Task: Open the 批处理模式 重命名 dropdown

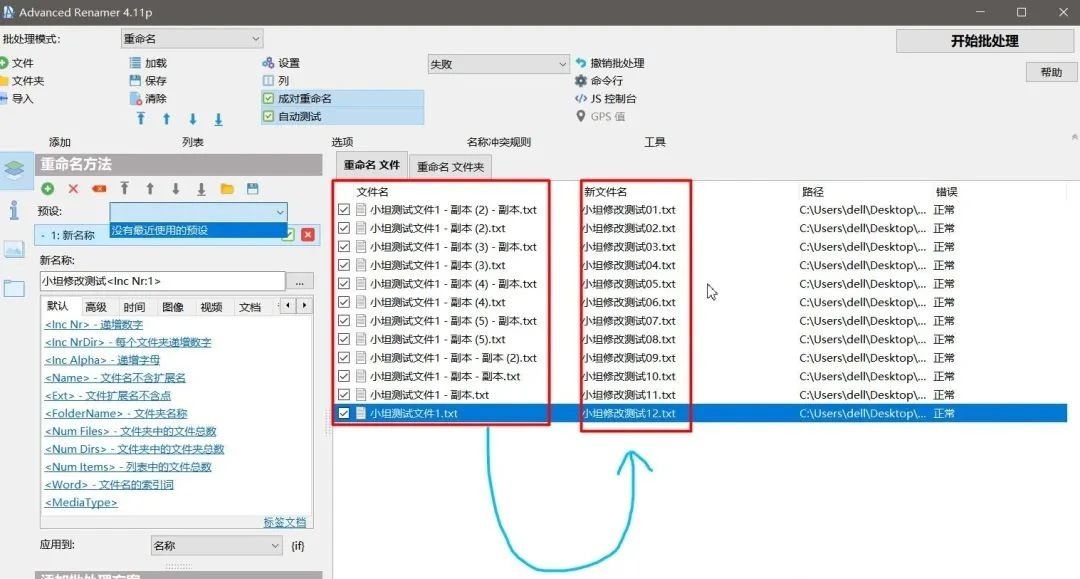Action: click(x=191, y=39)
